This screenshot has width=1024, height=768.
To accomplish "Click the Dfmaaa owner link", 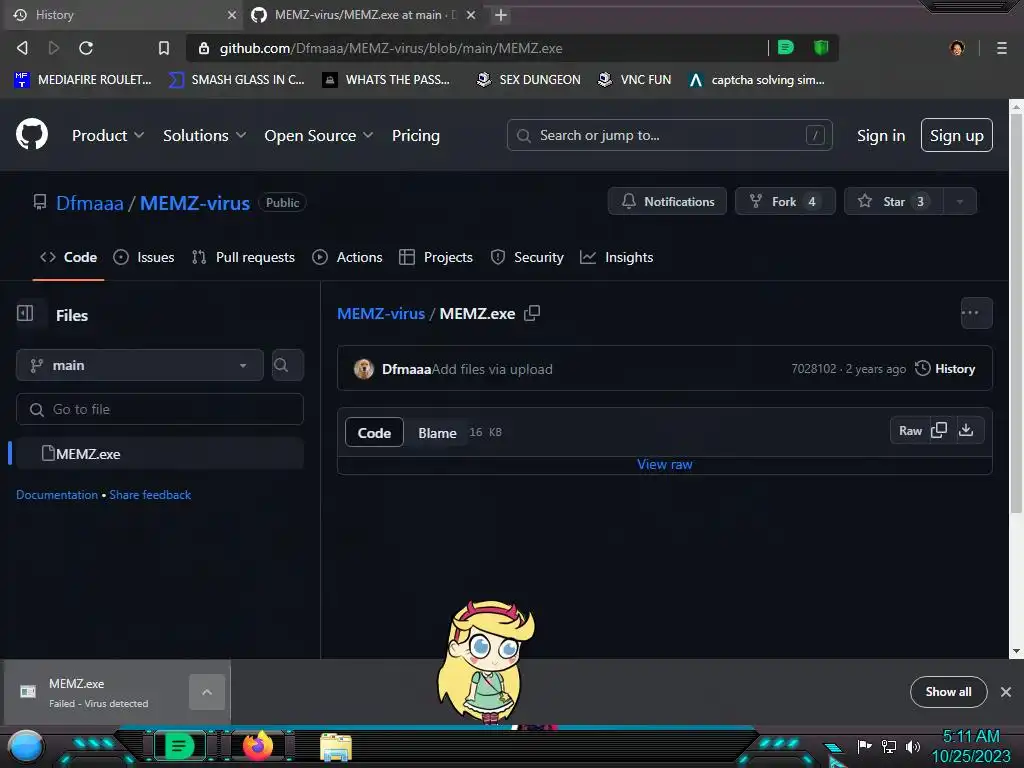I will tap(89, 203).
